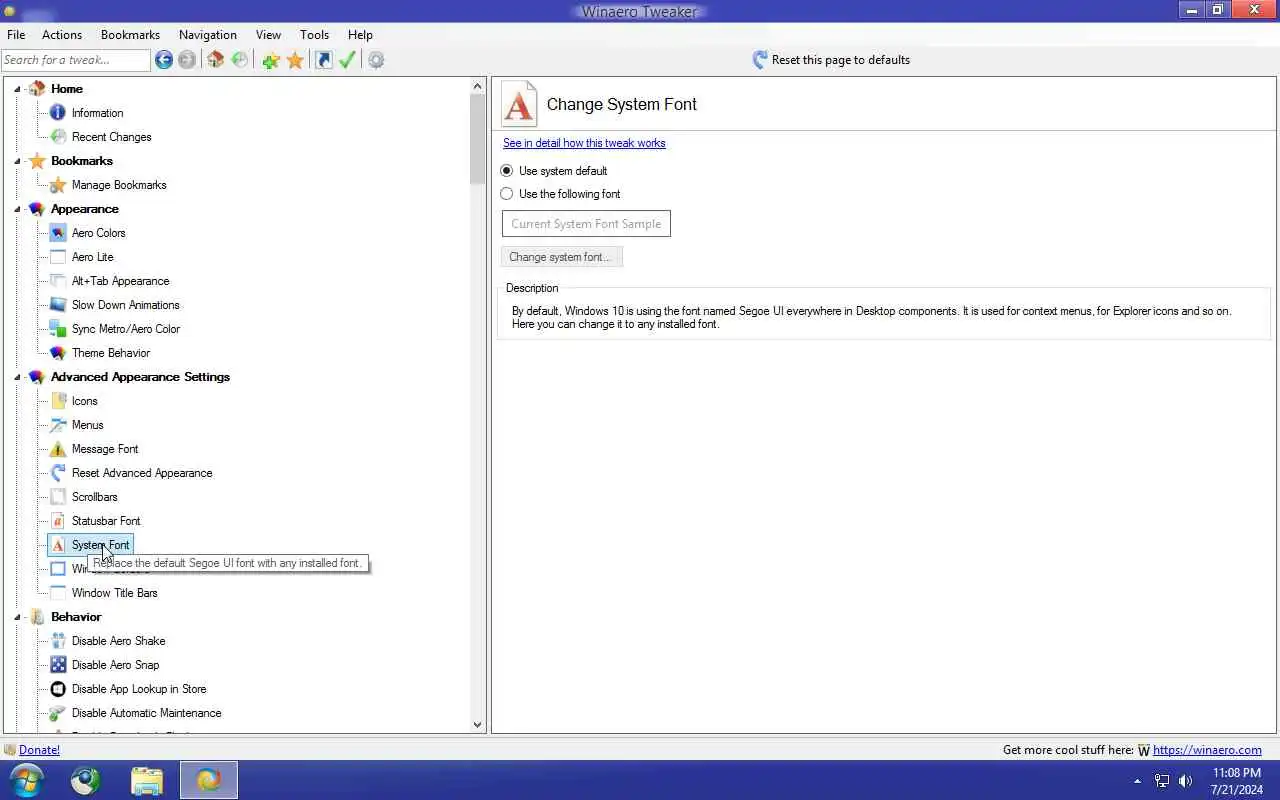The width and height of the screenshot is (1280, 800).
Task: Open the File menu
Action: click(16, 35)
